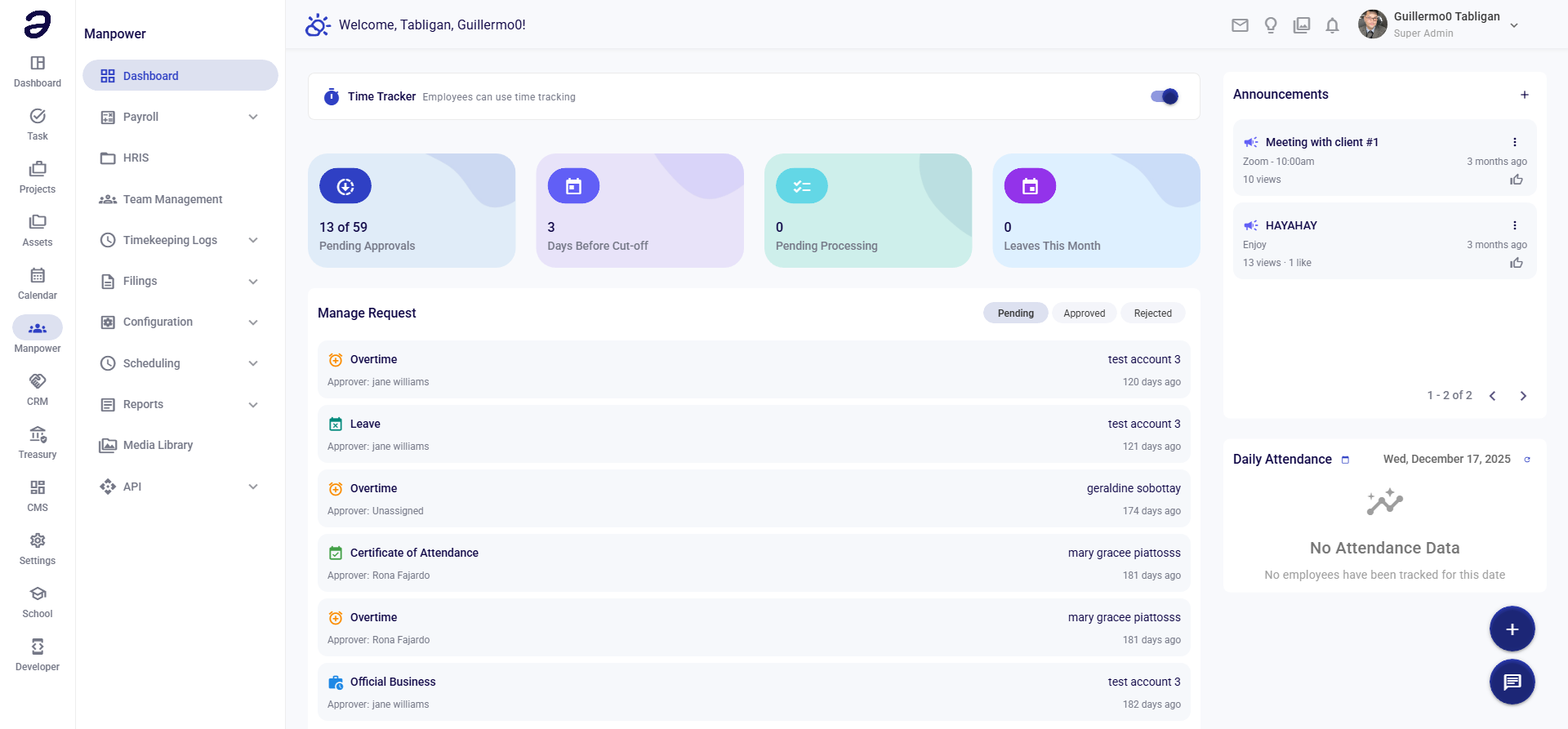This screenshot has height=729, width=1568.
Task: Open the Meeting with client #1 announcement
Action: 1384,158
